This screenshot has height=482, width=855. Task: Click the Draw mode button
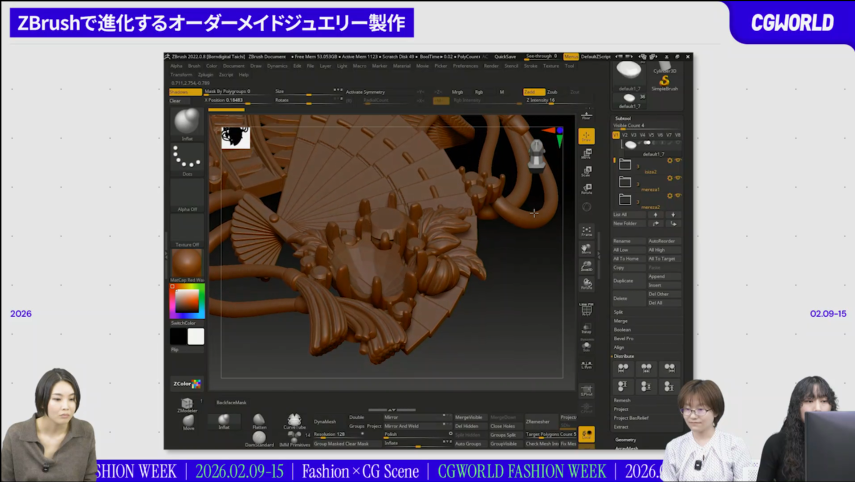[587, 136]
